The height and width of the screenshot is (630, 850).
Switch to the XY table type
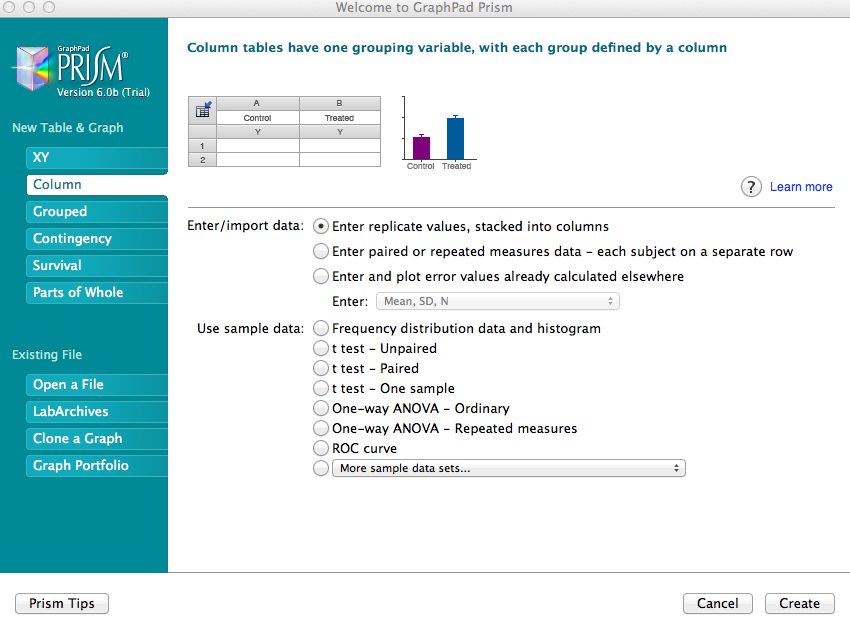click(96, 158)
